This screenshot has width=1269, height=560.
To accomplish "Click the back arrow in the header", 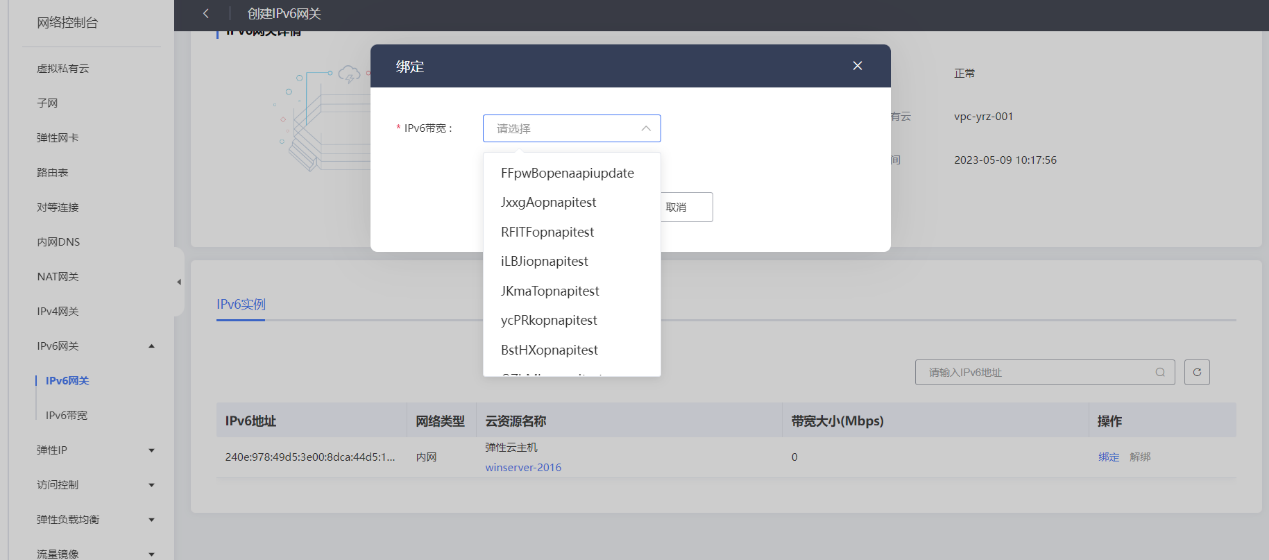I will (206, 13).
